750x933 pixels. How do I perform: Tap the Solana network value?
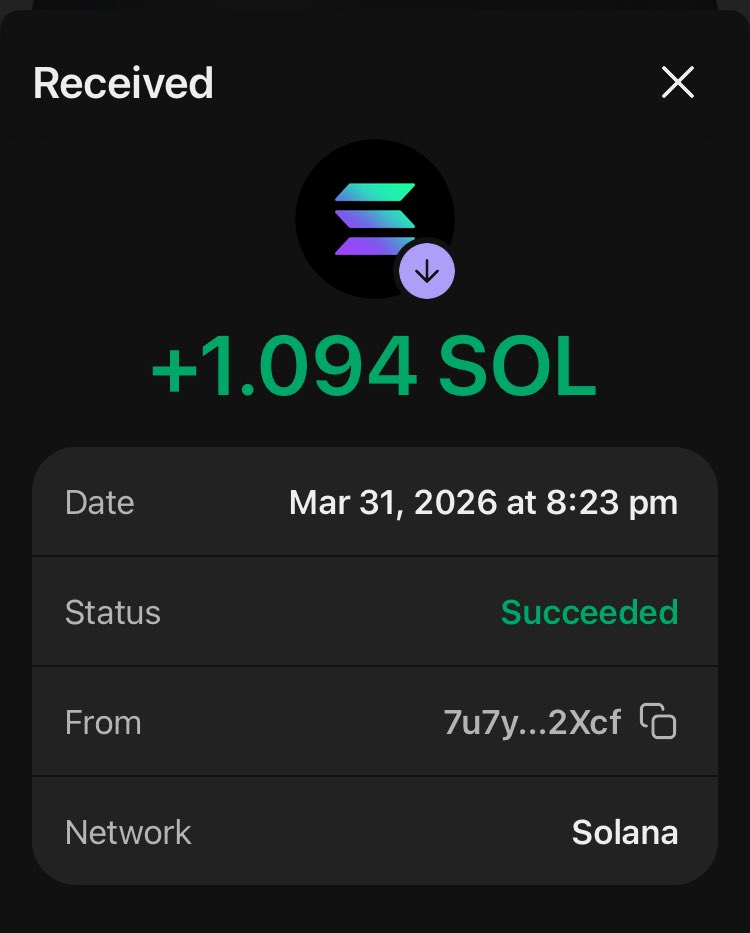pyautogui.click(x=625, y=832)
